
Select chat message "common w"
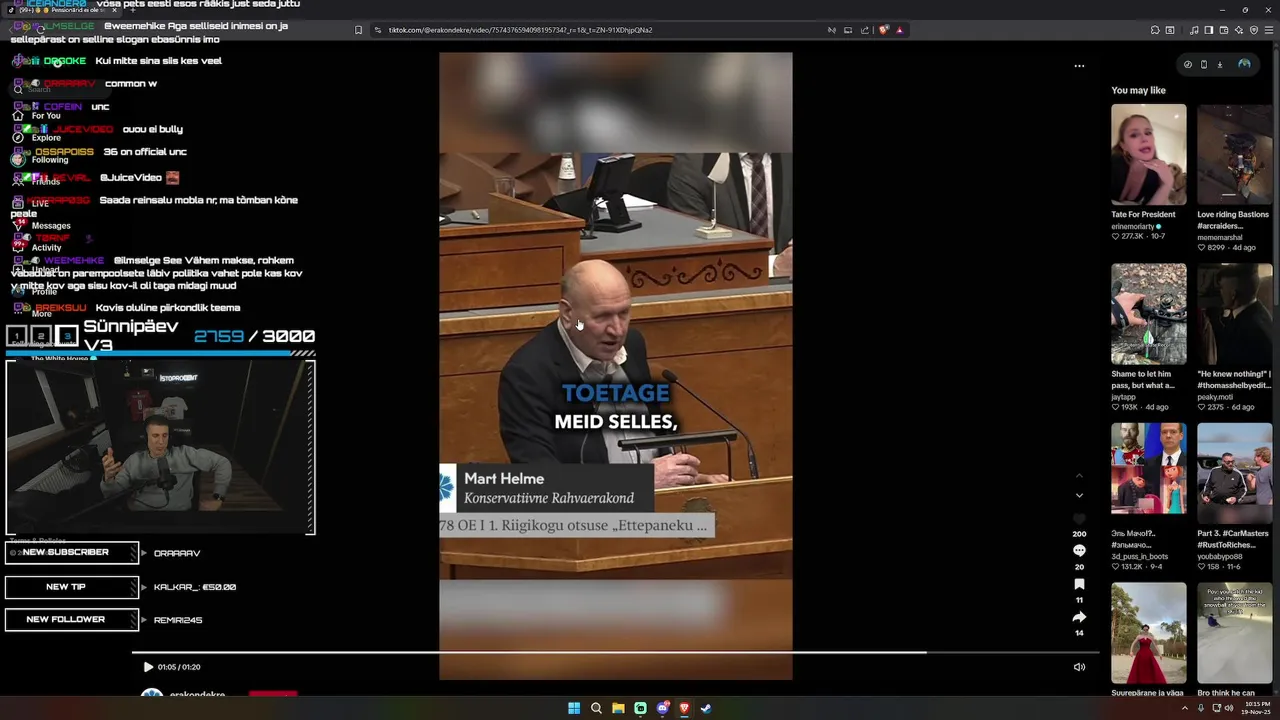tap(131, 84)
